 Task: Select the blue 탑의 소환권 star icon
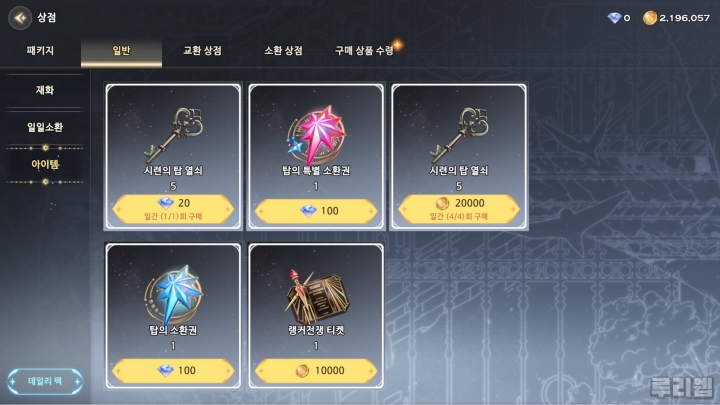[x=174, y=295]
